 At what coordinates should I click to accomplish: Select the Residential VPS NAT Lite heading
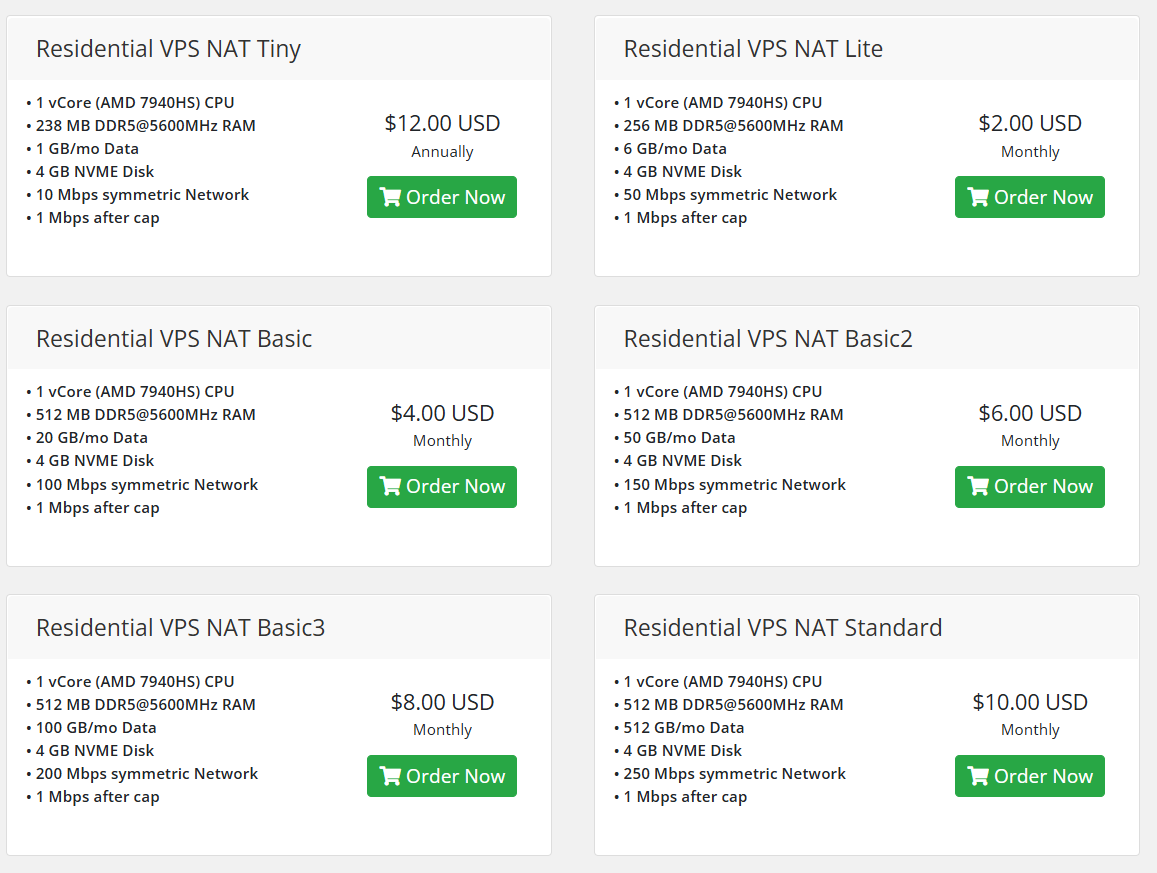click(753, 49)
